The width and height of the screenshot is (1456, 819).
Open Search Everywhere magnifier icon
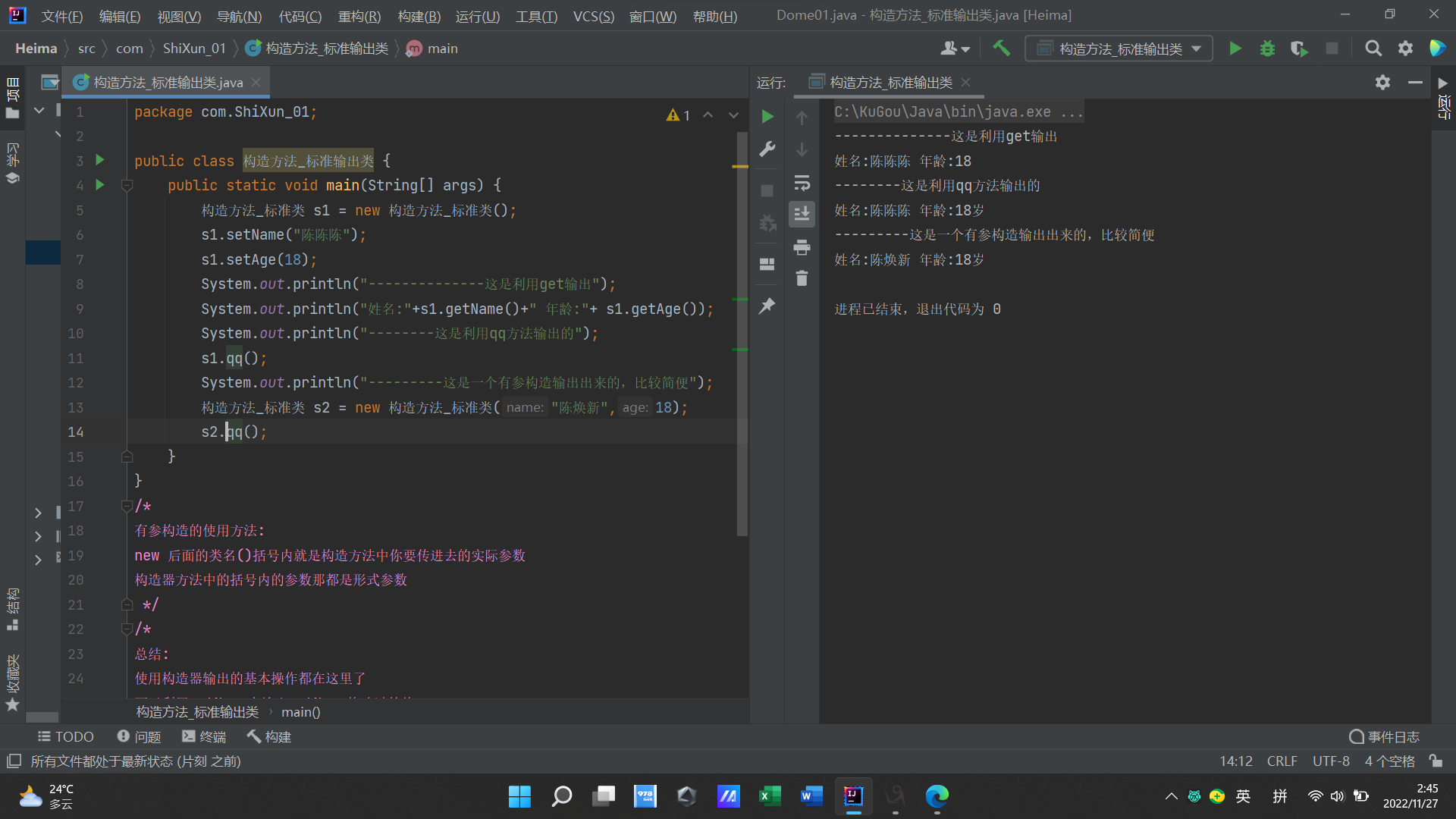point(1373,49)
